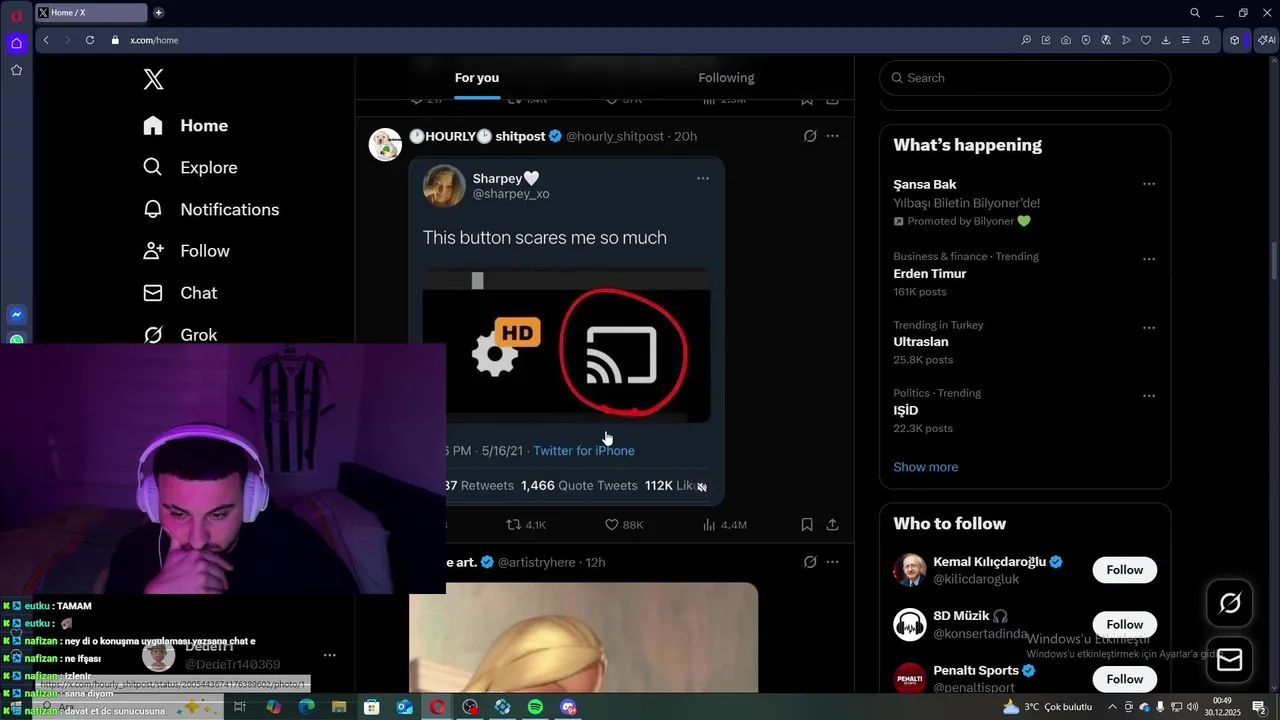Follow Penaltı Sports account
The height and width of the screenshot is (720, 1280).
(x=1125, y=679)
